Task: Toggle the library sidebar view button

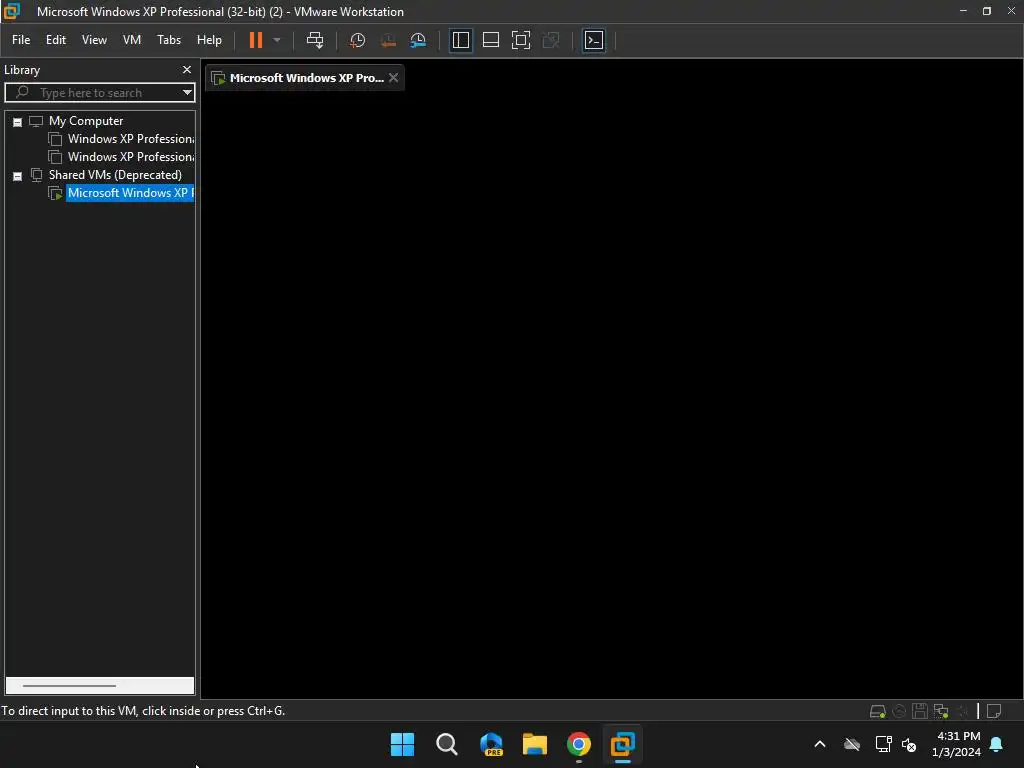Action: 461,40
